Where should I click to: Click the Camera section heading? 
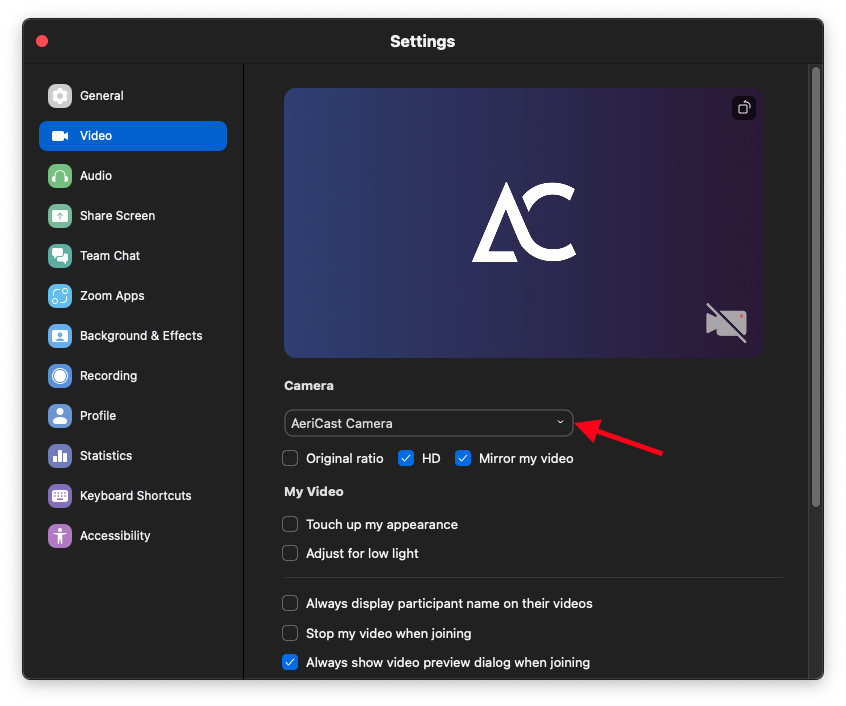(x=309, y=386)
